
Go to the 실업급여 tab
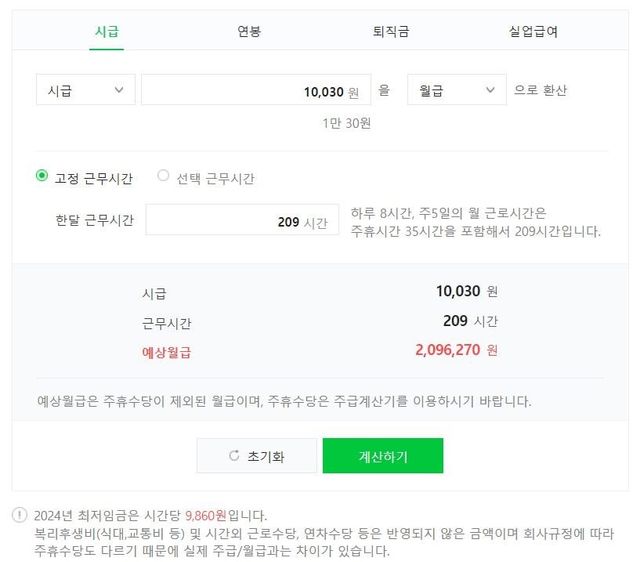pos(533,31)
